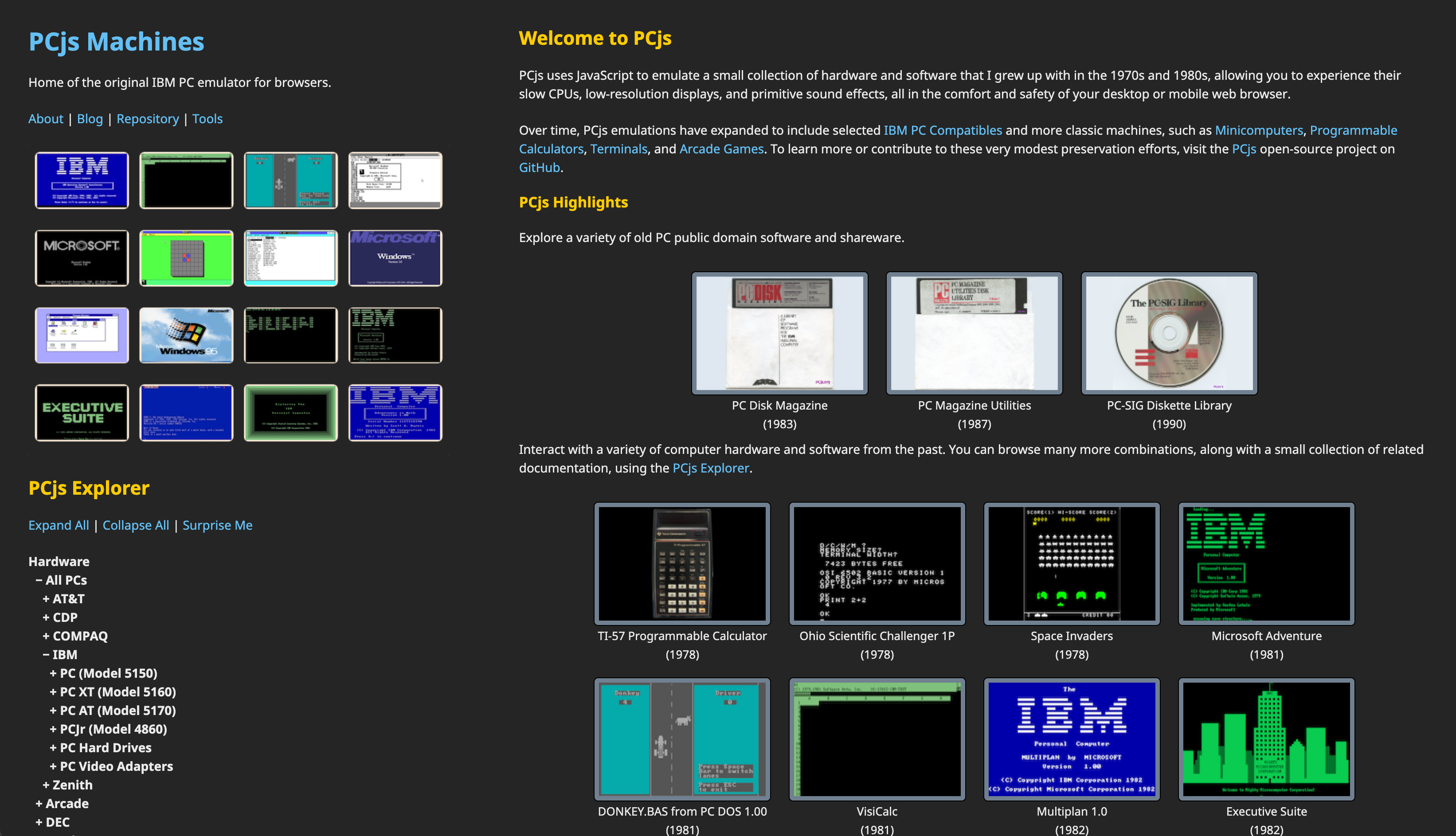Expand the PC Video Adapters node
Screen dimensions: 1456x836
point(111,766)
